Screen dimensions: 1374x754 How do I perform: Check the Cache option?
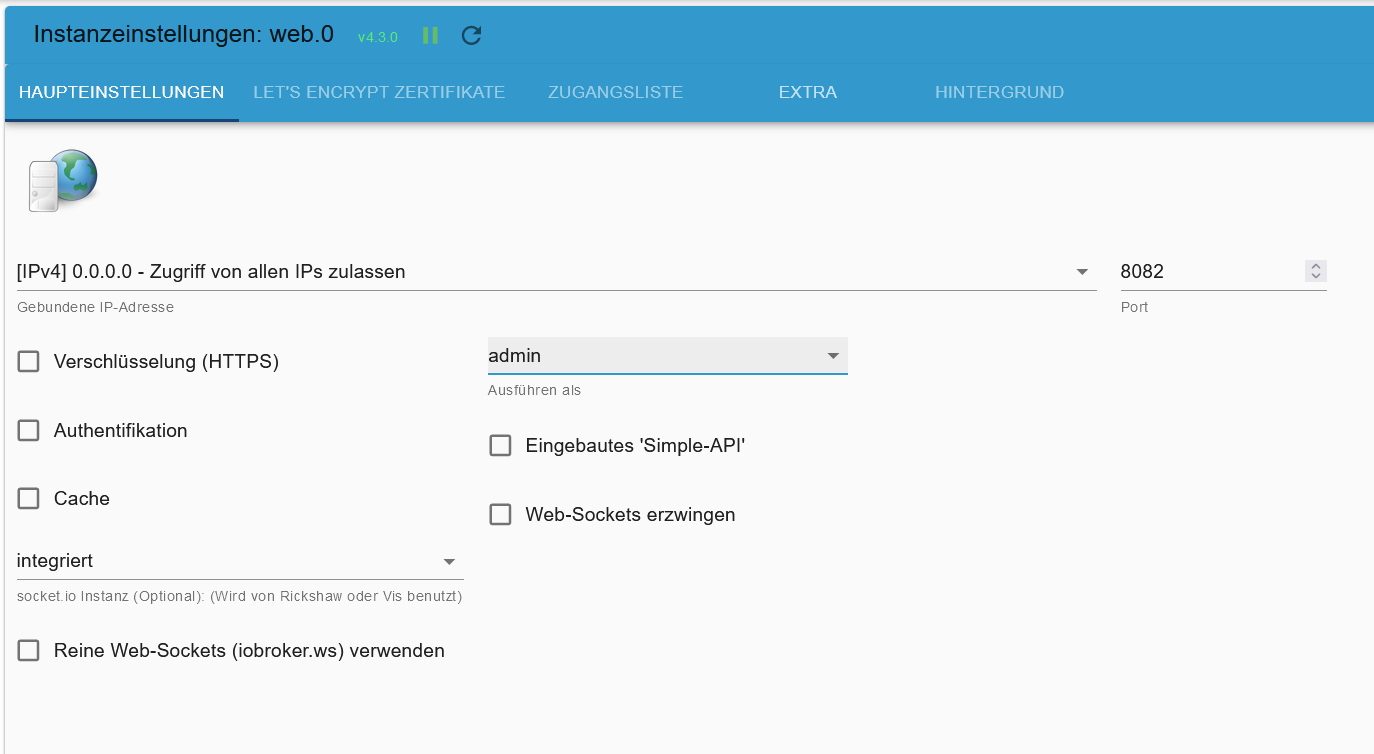tap(28, 499)
